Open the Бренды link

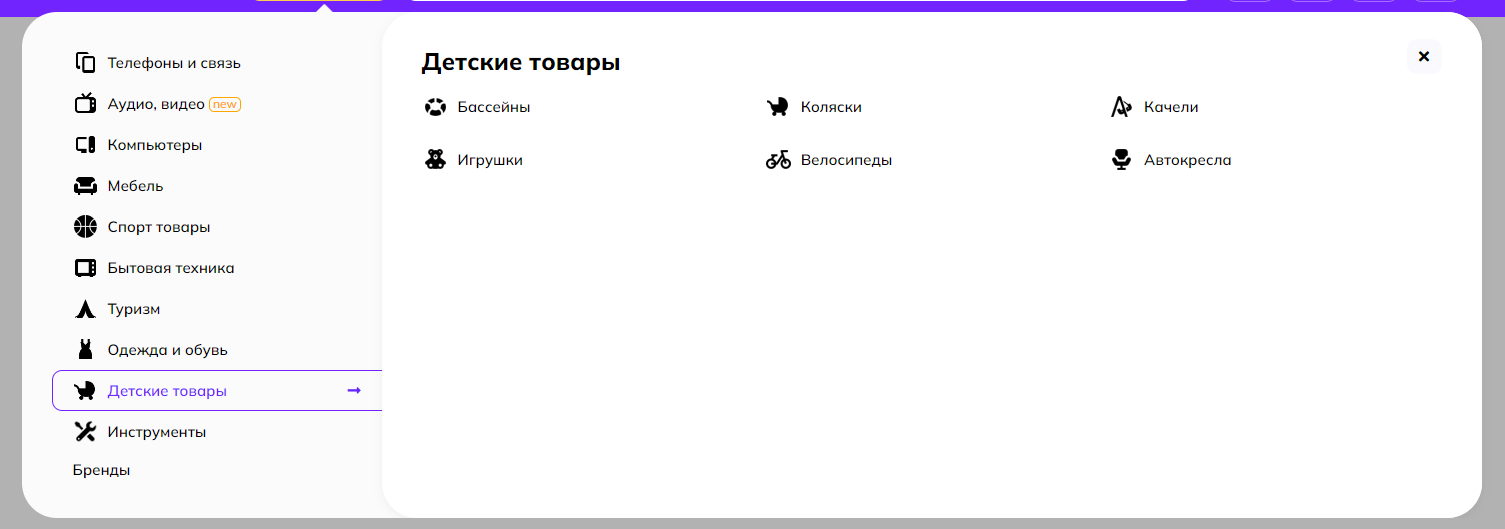click(101, 470)
